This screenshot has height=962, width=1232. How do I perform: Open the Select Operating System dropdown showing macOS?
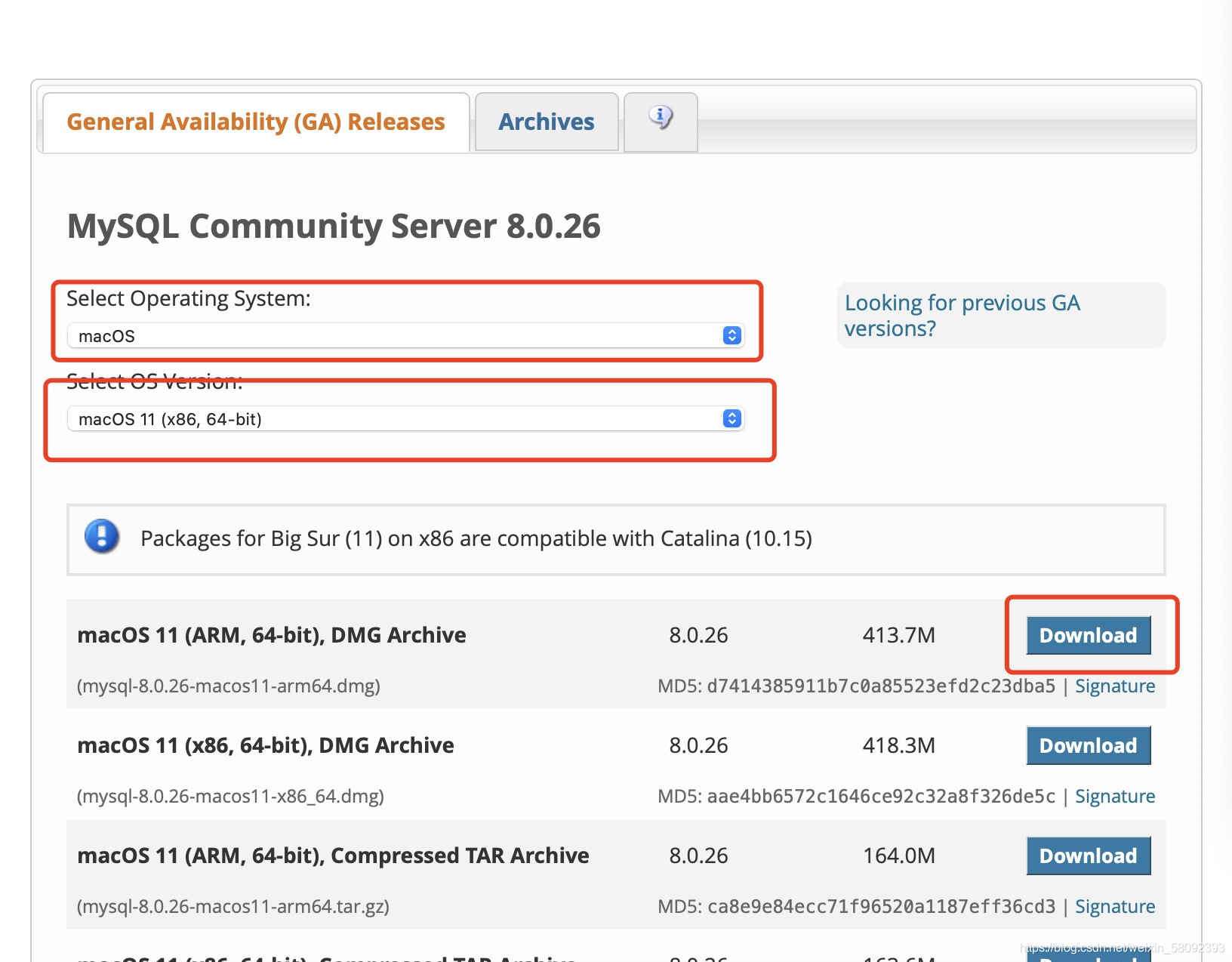[x=405, y=335]
